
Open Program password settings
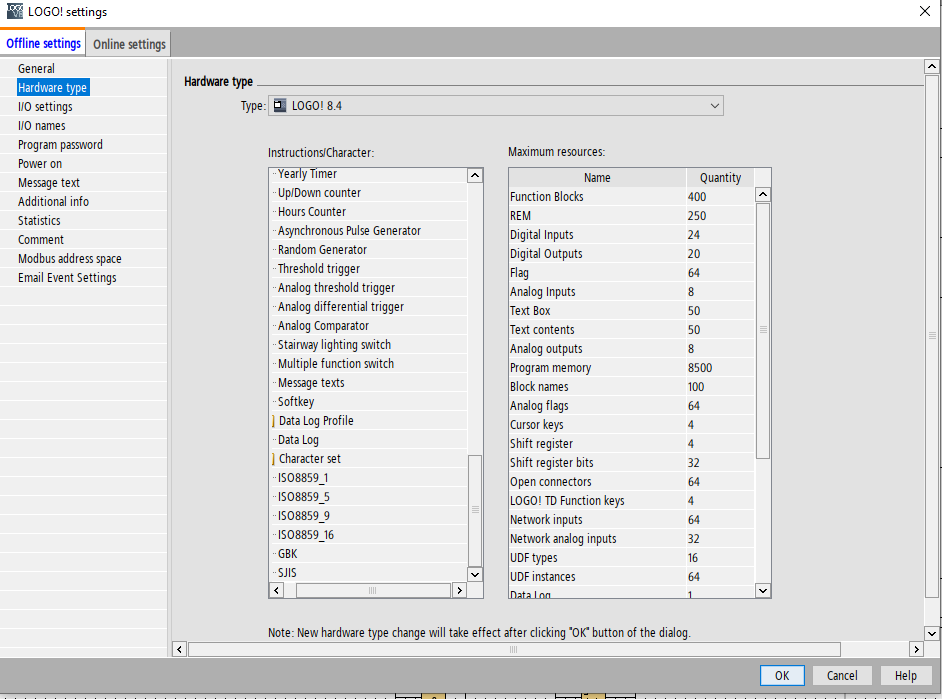point(60,145)
